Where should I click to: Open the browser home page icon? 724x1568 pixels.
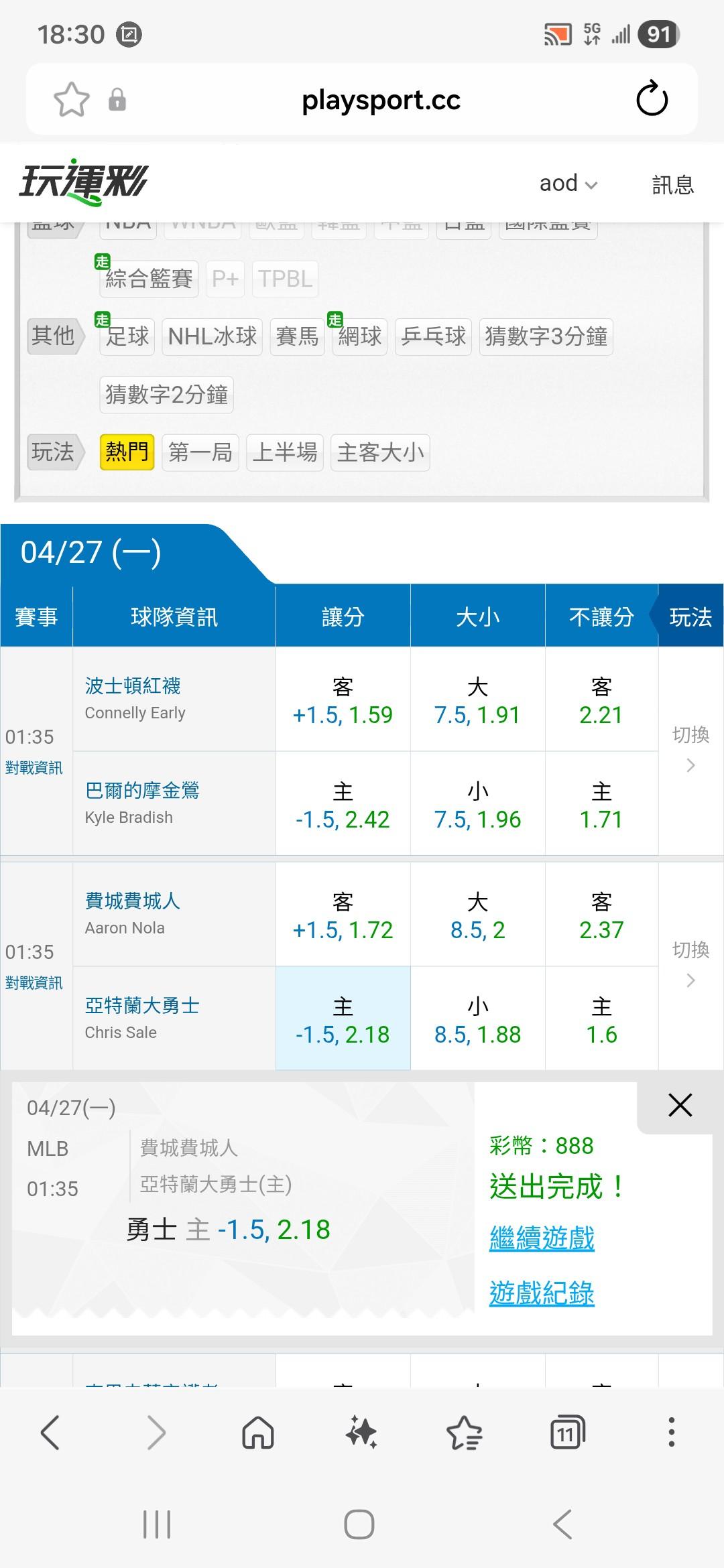[258, 1433]
